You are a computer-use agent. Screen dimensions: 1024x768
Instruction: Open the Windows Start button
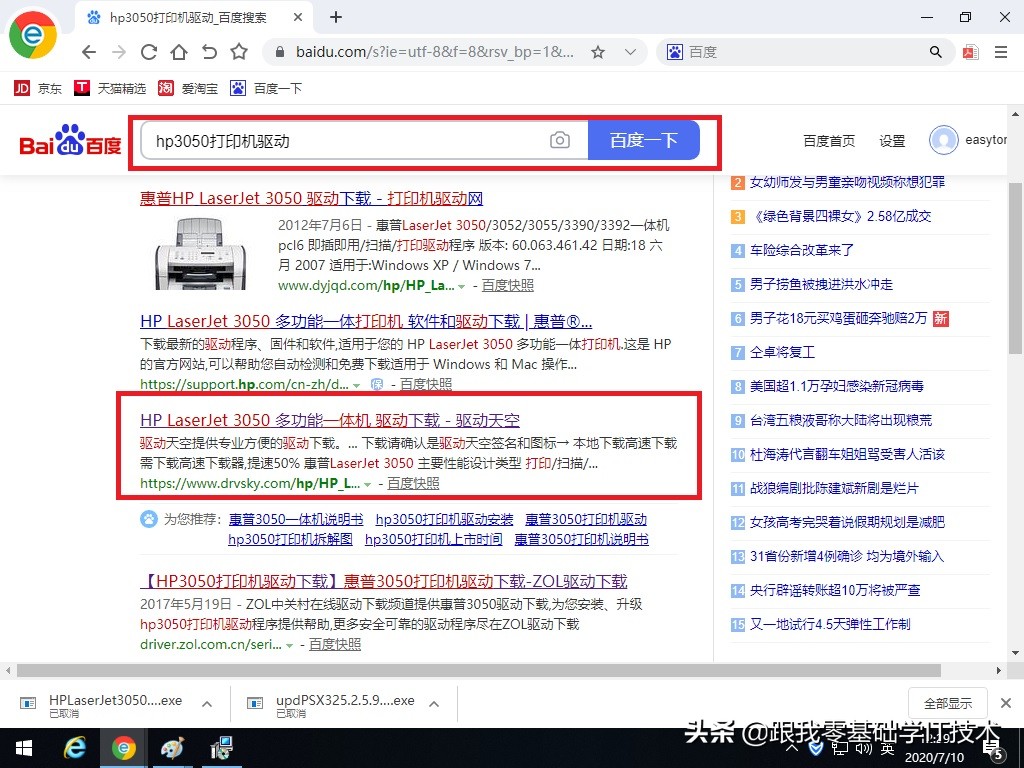(22, 747)
